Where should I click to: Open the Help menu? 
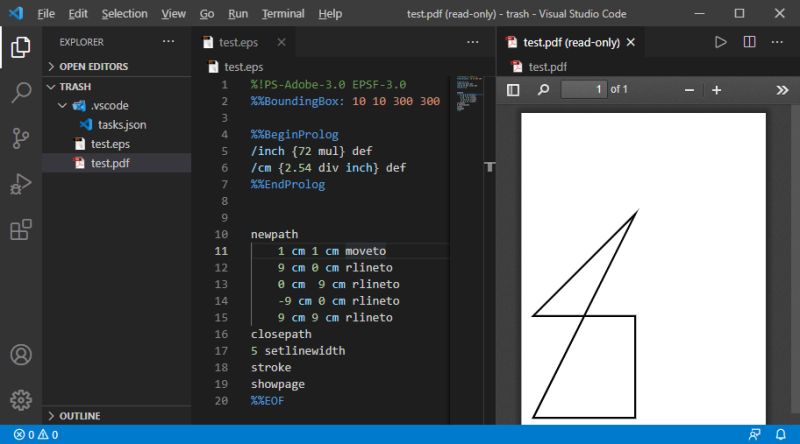tap(330, 14)
